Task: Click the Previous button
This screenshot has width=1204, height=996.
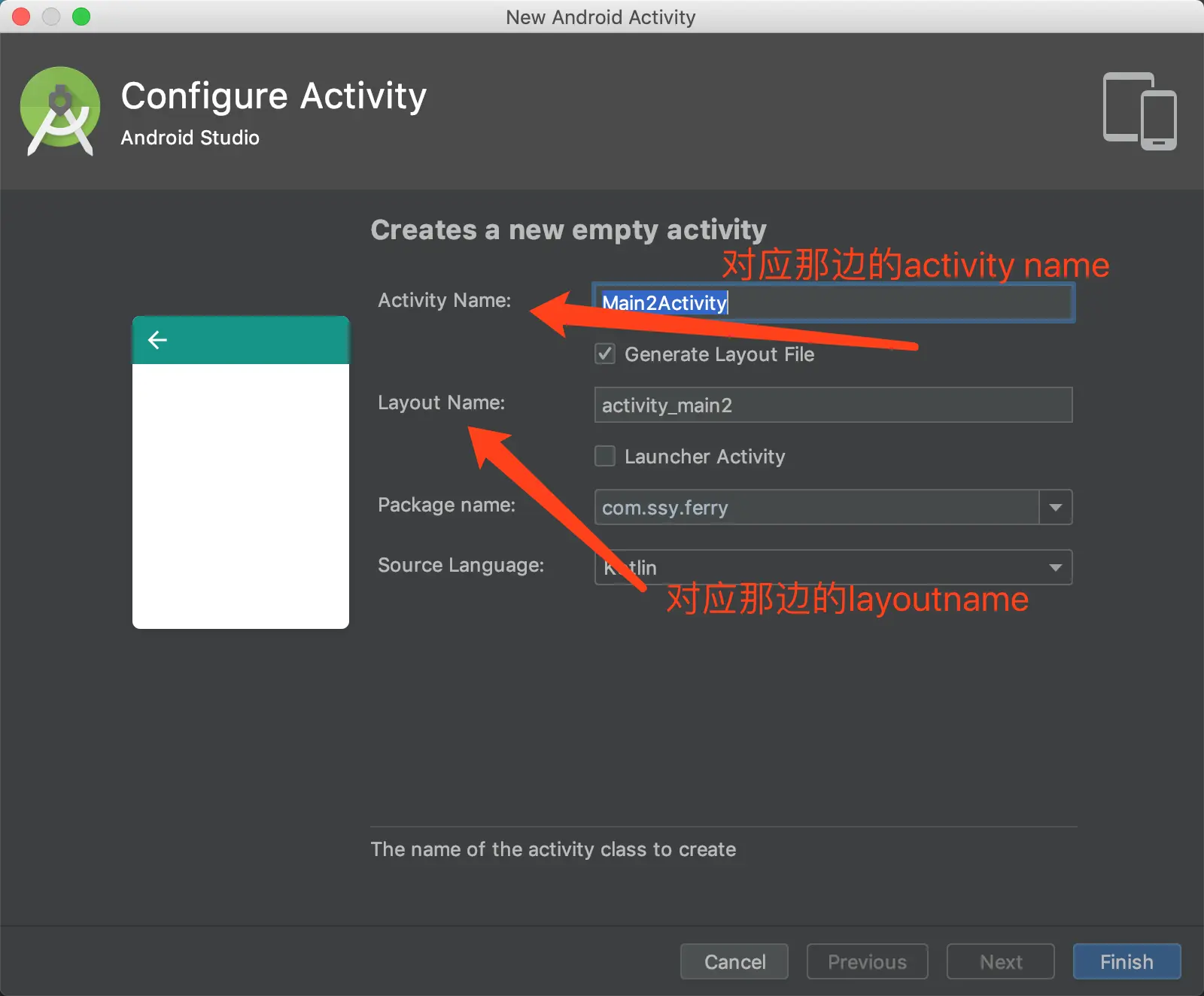Action: point(867,961)
